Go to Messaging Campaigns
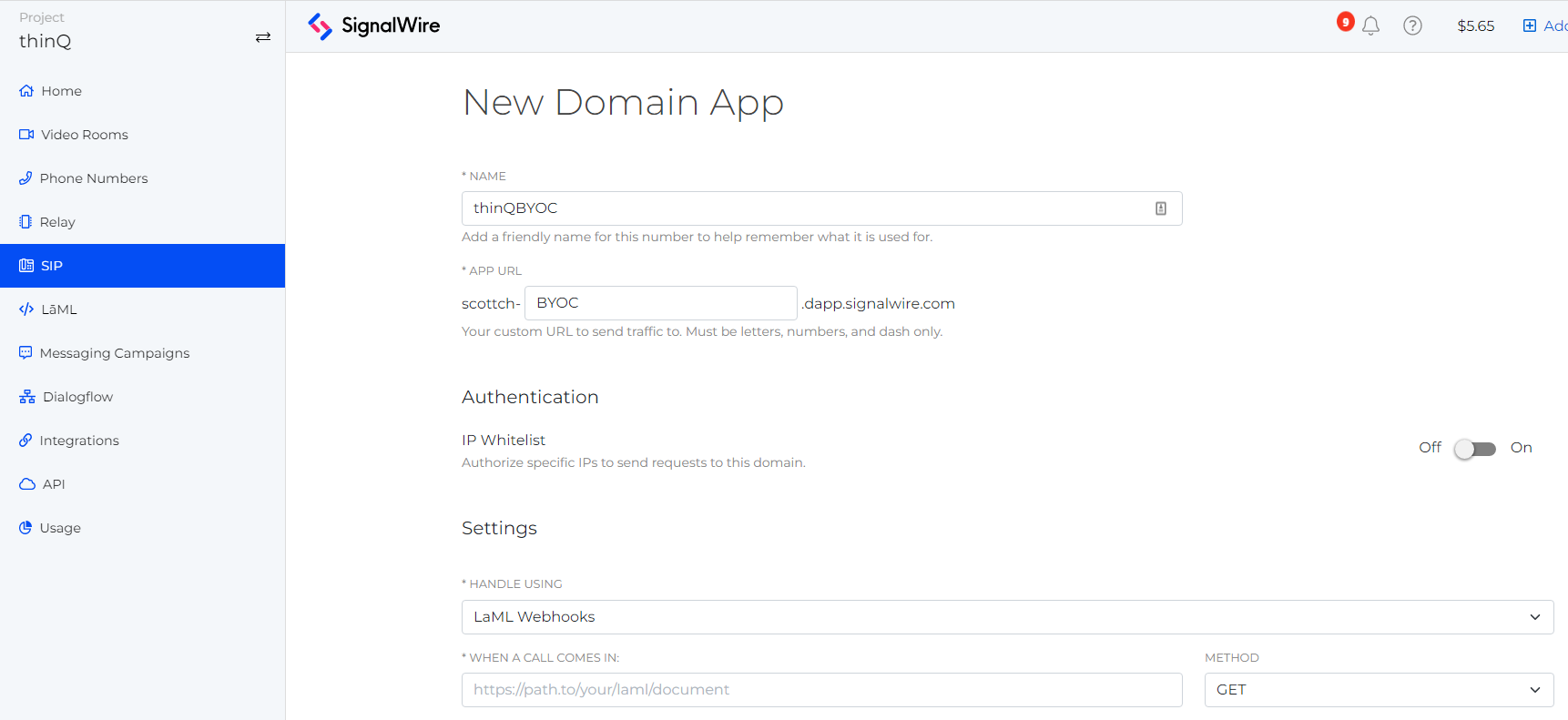The height and width of the screenshot is (720, 1568). click(x=114, y=353)
